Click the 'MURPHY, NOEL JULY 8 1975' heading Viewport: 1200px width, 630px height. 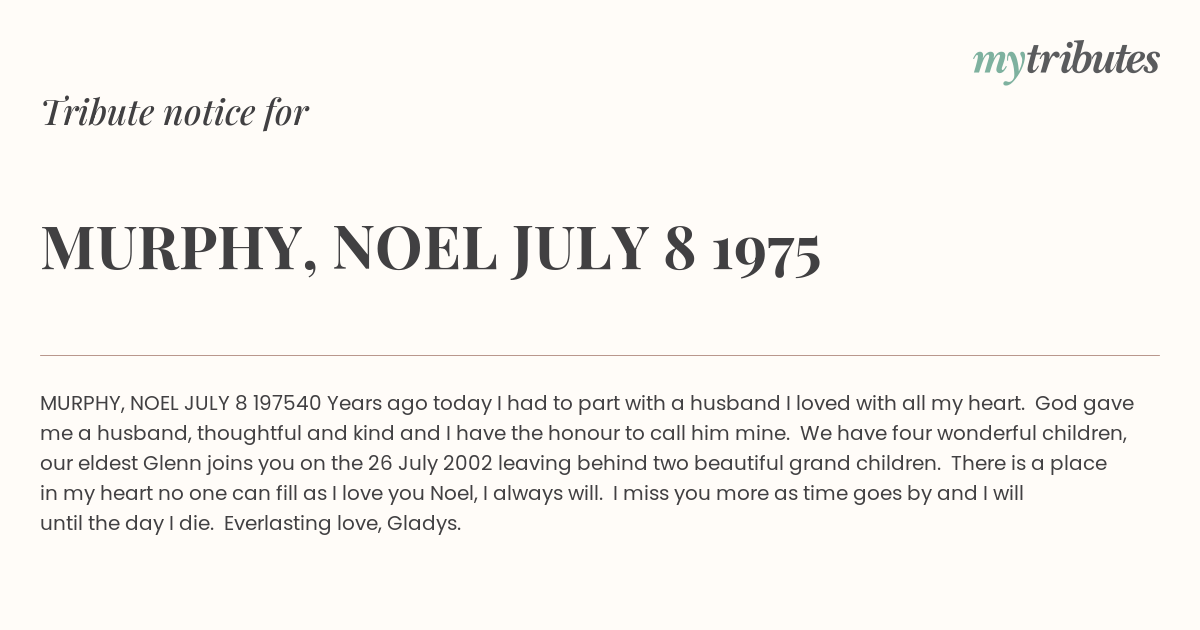[x=430, y=249]
